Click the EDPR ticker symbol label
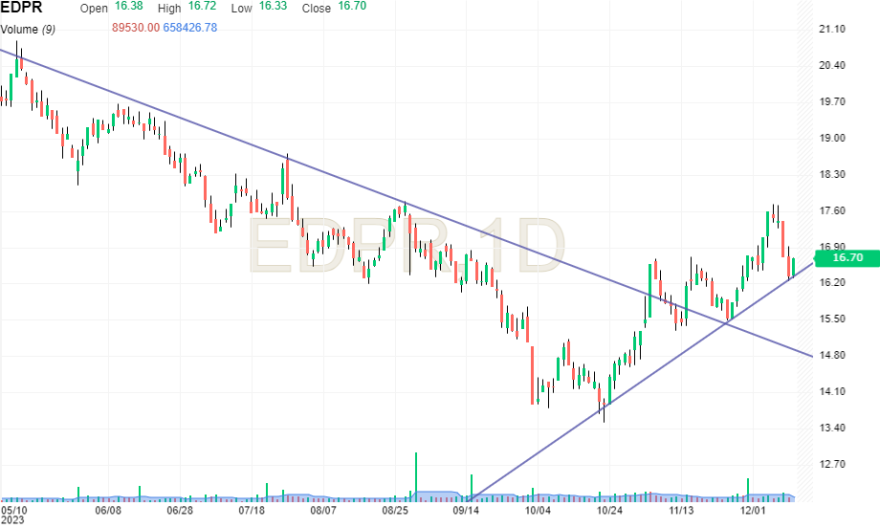 coord(21,8)
